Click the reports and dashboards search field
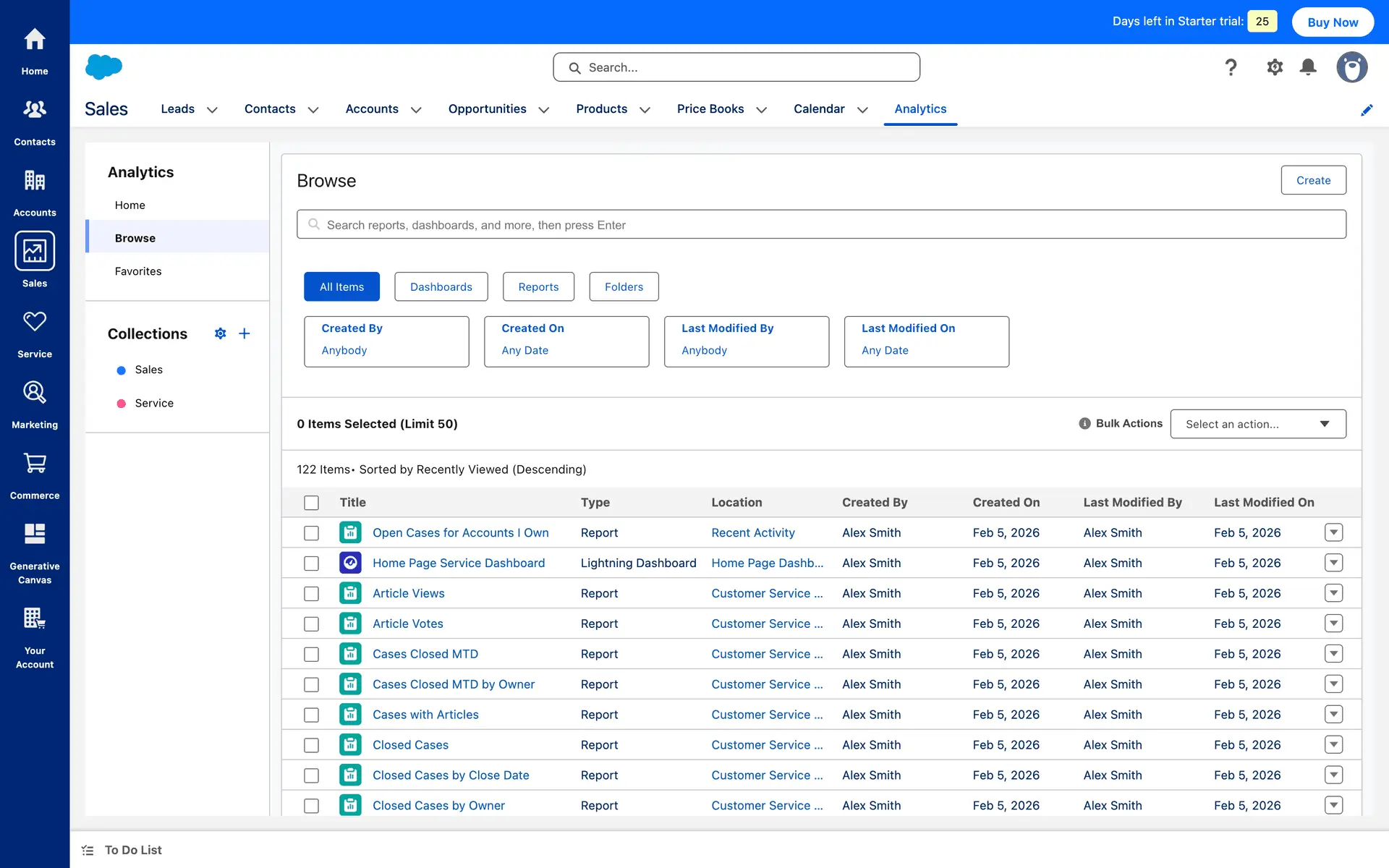Viewport: 1389px width, 868px height. click(821, 225)
